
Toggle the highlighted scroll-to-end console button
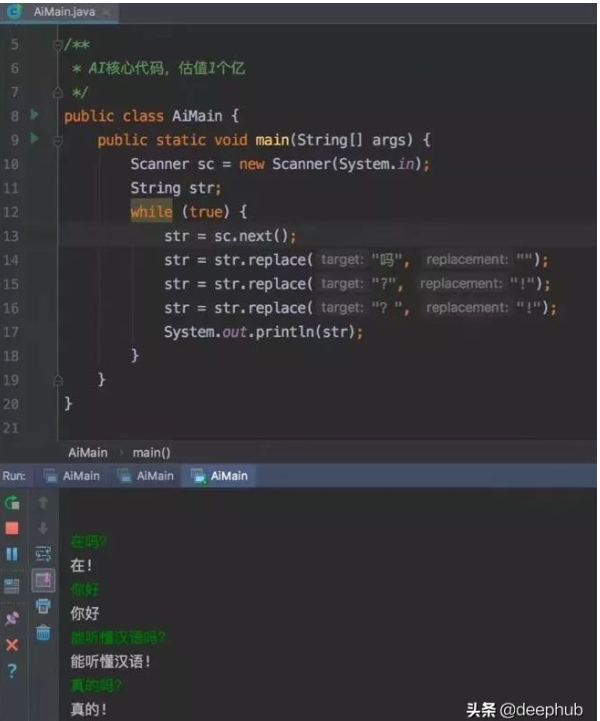pyautogui.click(x=43, y=580)
